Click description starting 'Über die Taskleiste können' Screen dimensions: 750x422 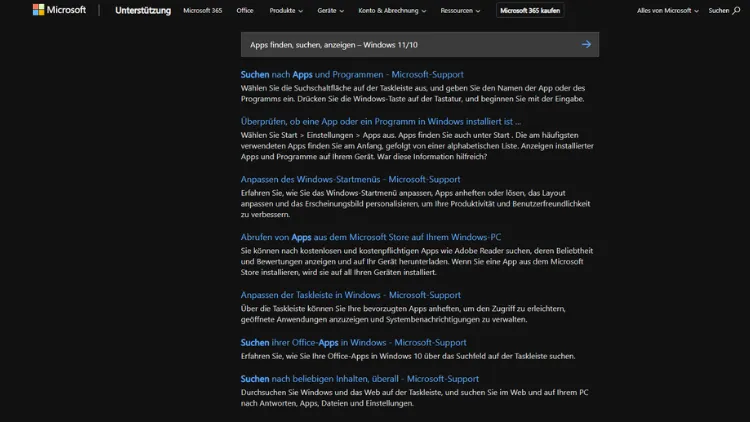[403, 314]
